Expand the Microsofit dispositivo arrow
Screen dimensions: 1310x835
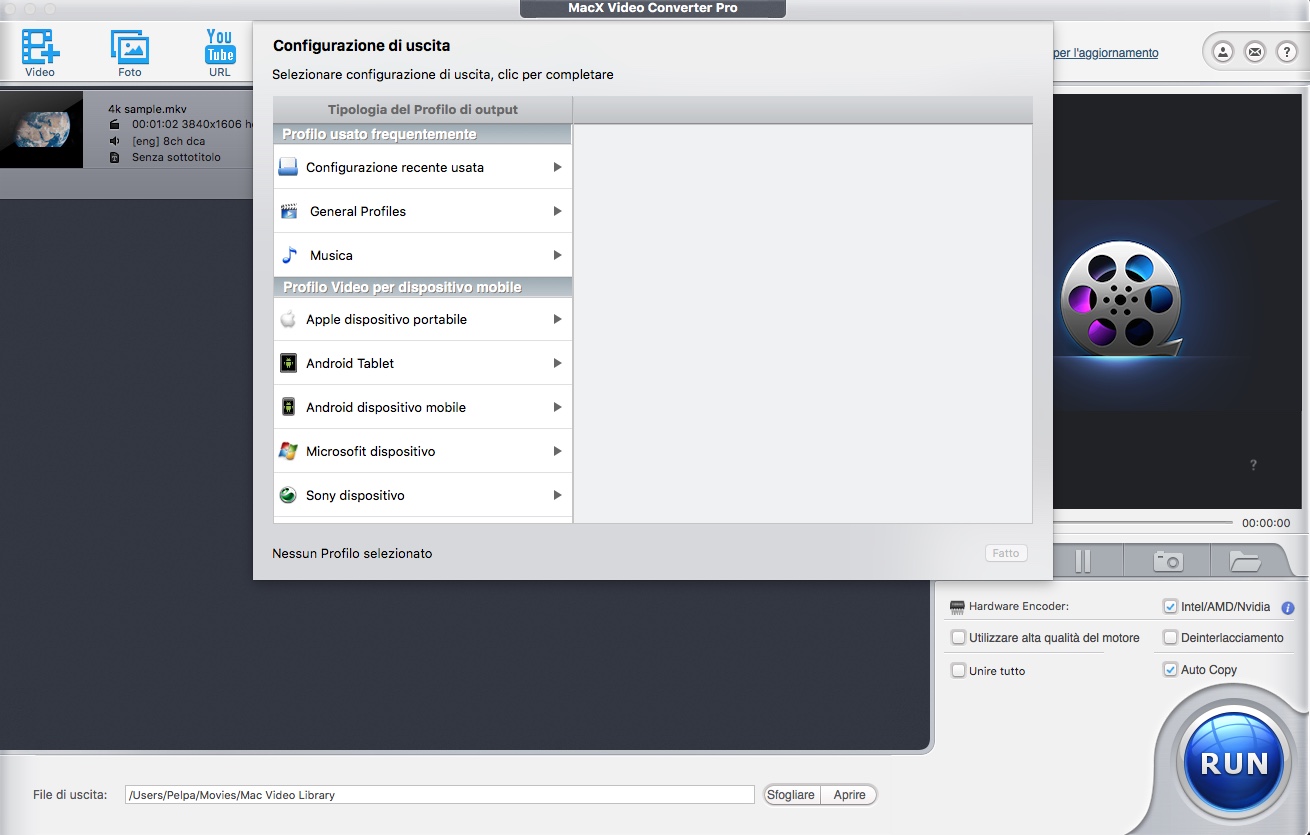557,451
